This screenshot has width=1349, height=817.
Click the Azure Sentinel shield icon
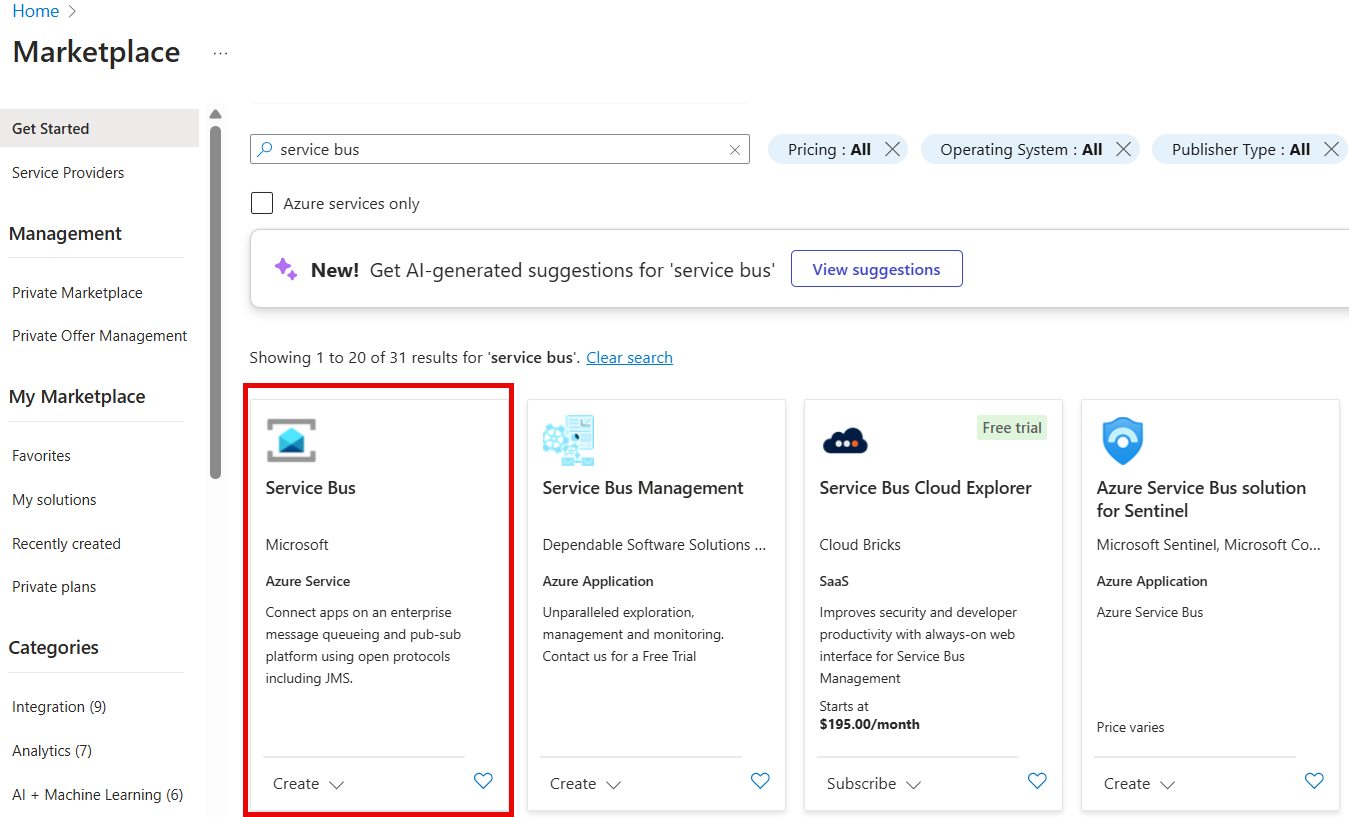point(1122,441)
